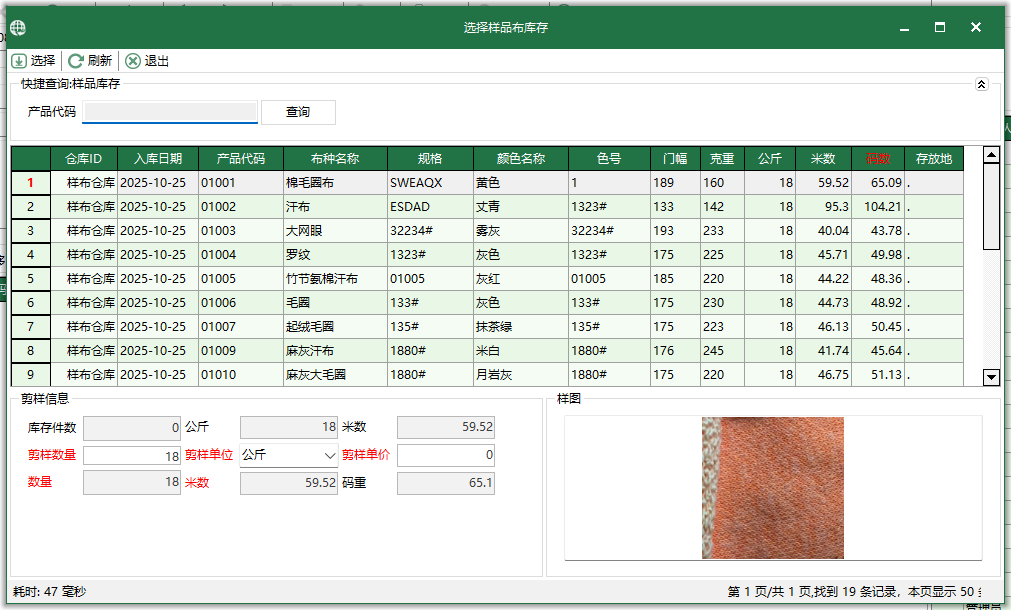Viewport: 1011px width, 610px height.
Task: Click the 剪样单价 price field
Action: point(446,455)
